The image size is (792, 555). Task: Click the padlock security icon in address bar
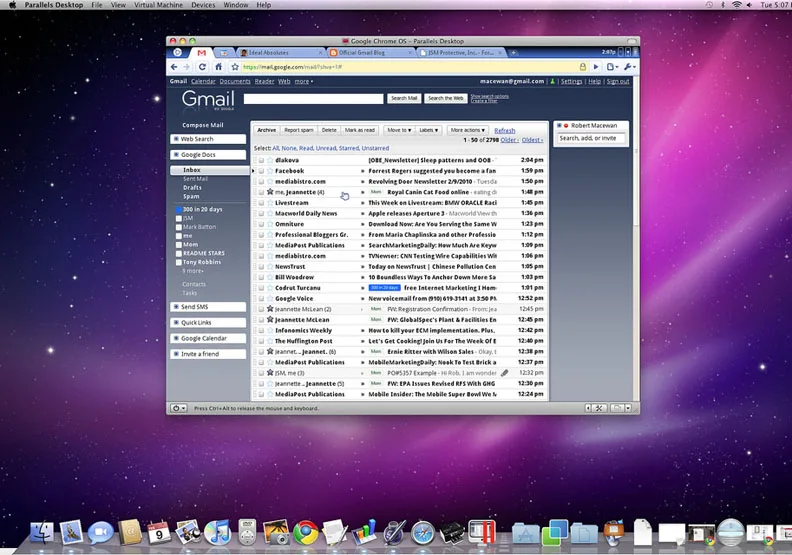(583, 67)
